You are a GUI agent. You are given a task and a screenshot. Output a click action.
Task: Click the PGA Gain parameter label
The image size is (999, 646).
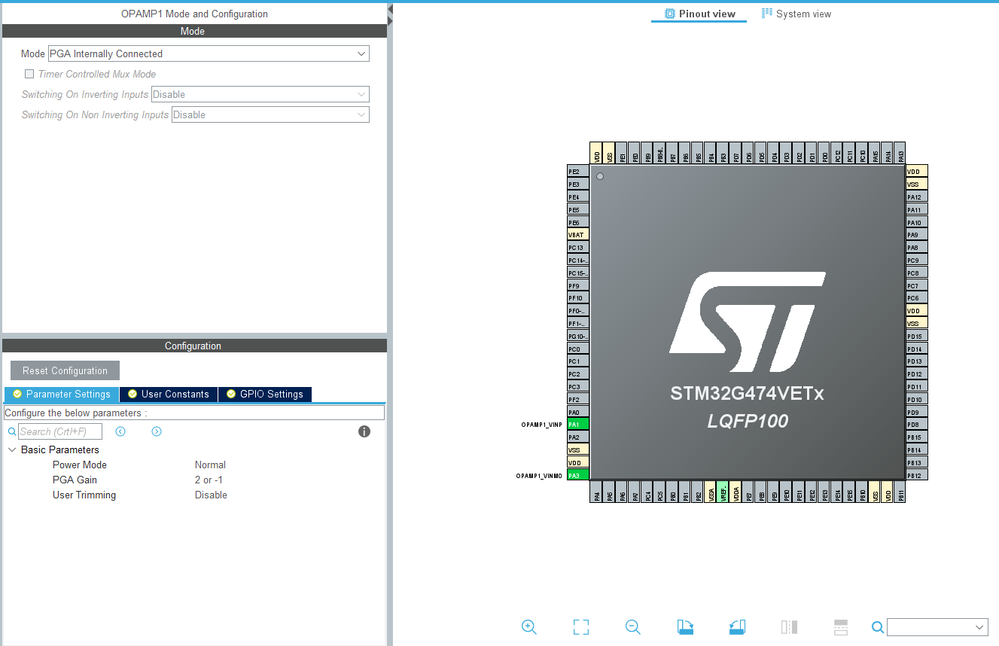75,480
